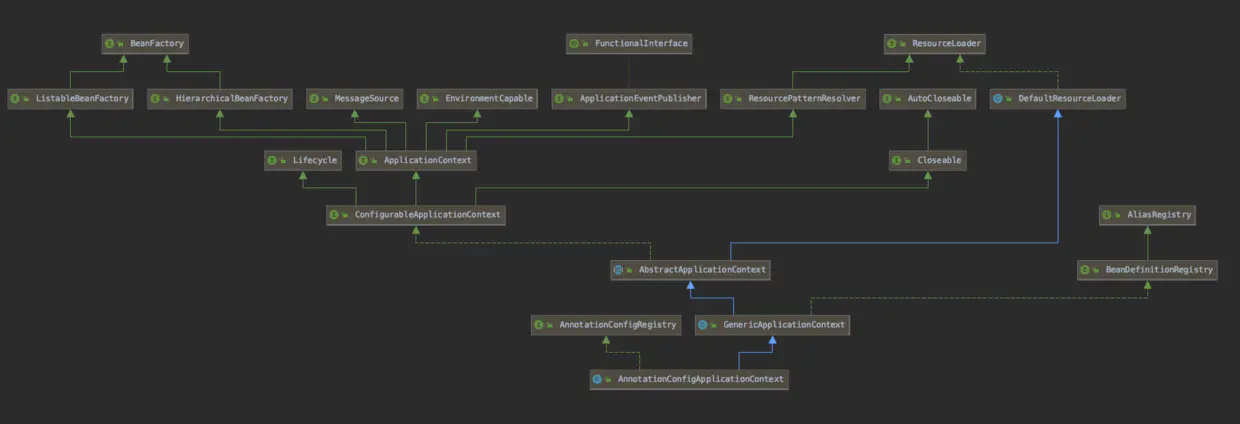This screenshot has width=1240, height=424.
Task: Click the AbstractApplicationContext class icon
Action: tap(619, 270)
